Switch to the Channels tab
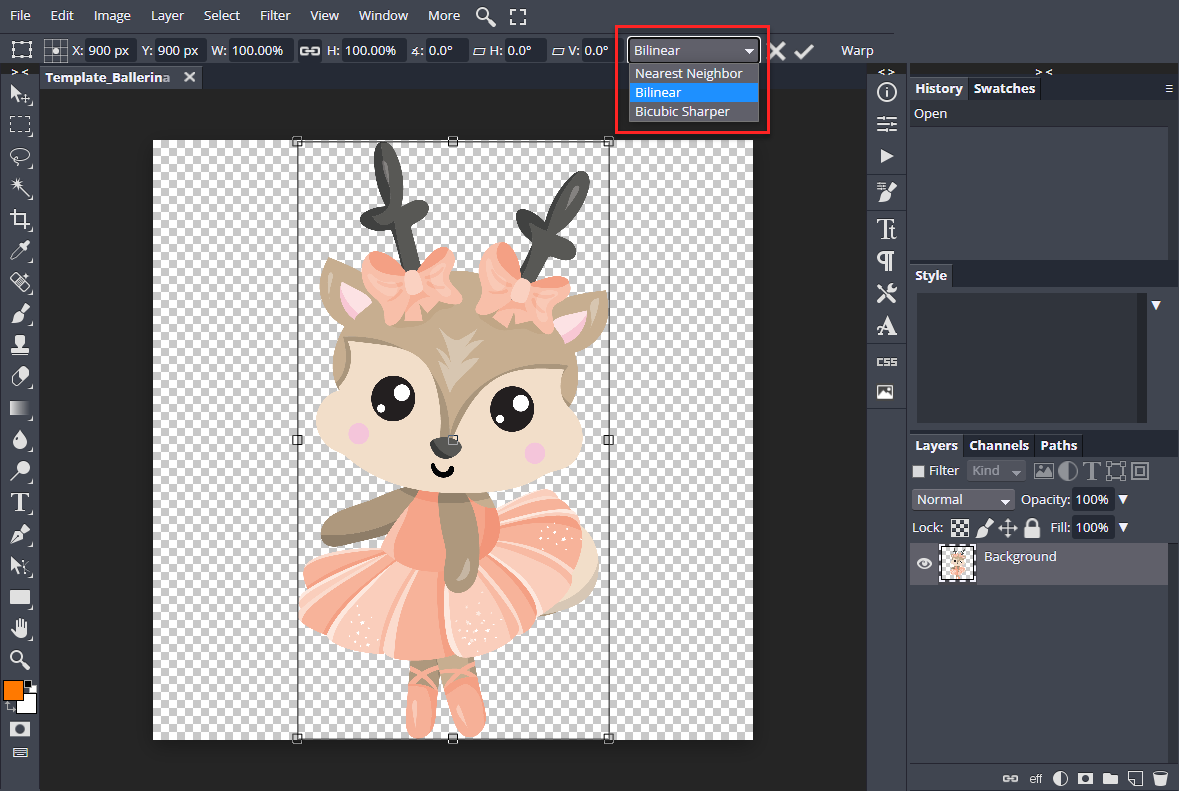Image resolution: width=1179 pixels, height=791 pixels. [x=998, y=445]
